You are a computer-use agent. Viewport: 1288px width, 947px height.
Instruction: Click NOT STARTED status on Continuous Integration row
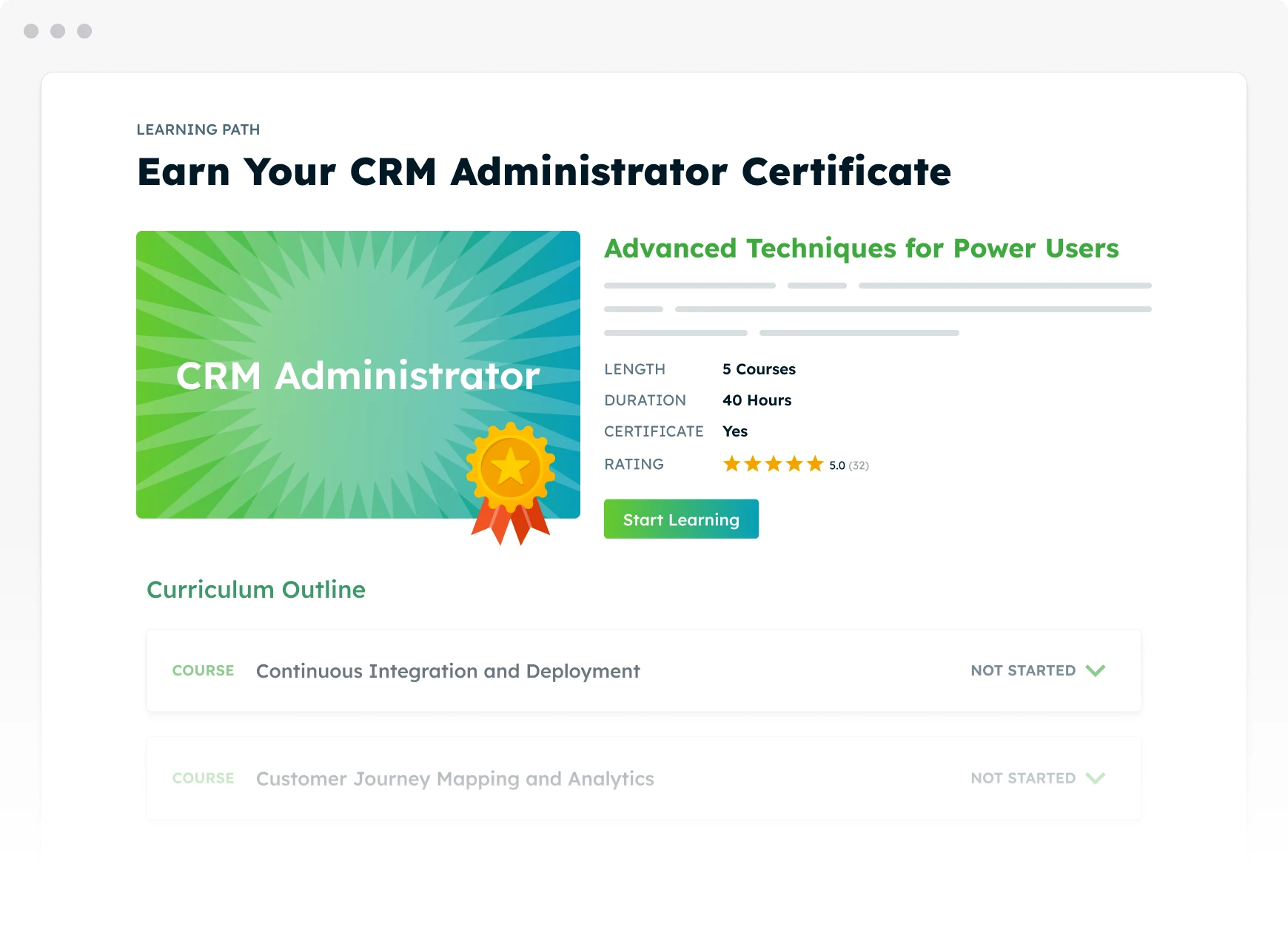(x=1022, y=670)
